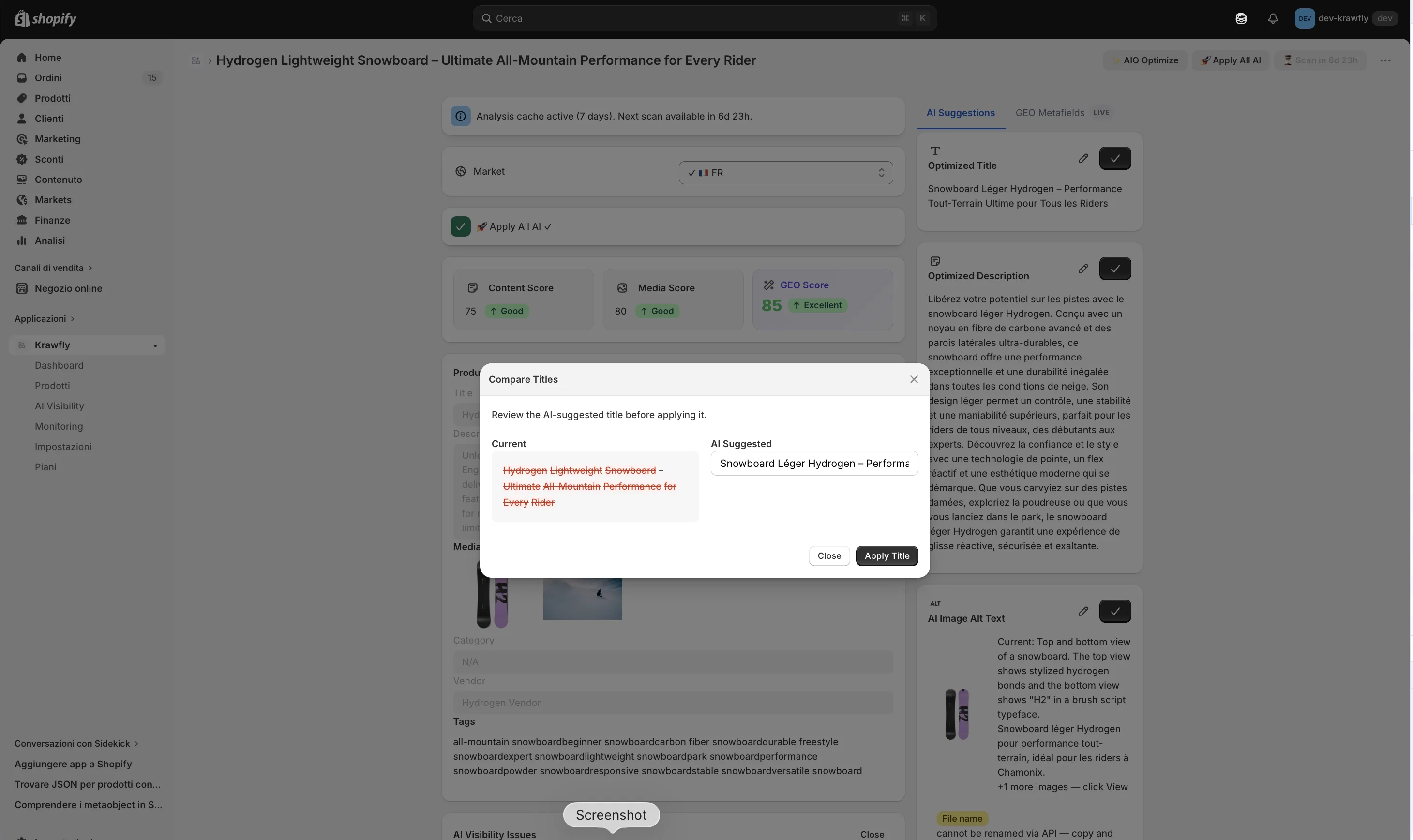Image resolution: width=1413 pixels, height=840 pixels.
Task: Click AIO Optimize button
Action: (1144, 60)
